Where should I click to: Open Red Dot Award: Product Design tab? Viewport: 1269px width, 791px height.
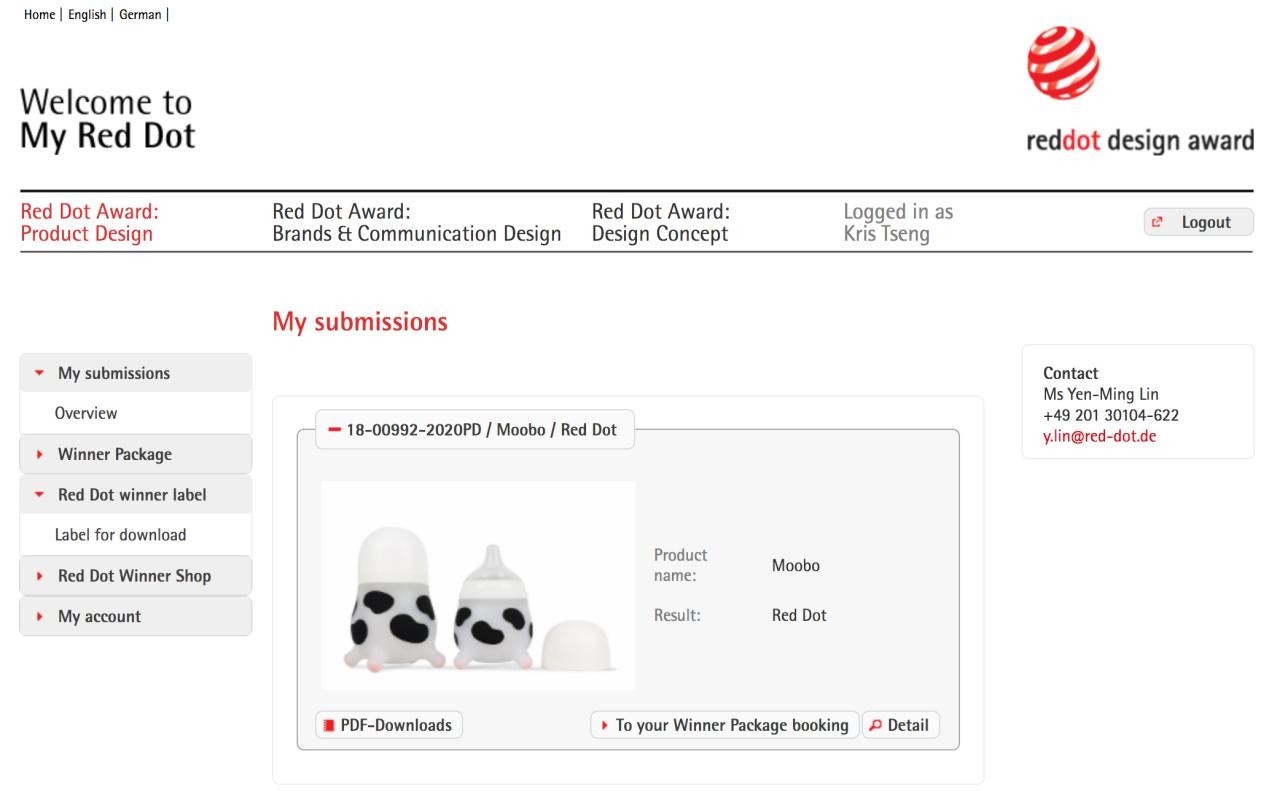coord(89,223)
